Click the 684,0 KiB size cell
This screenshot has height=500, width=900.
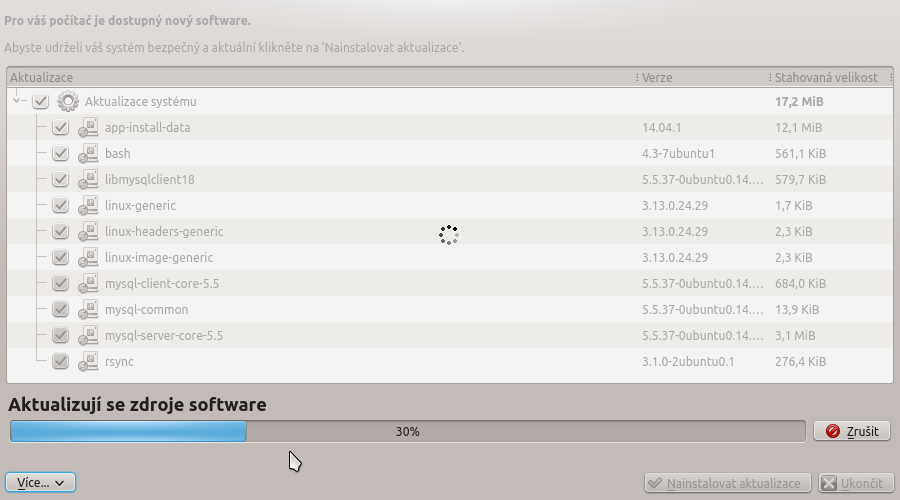coord(801,284)
